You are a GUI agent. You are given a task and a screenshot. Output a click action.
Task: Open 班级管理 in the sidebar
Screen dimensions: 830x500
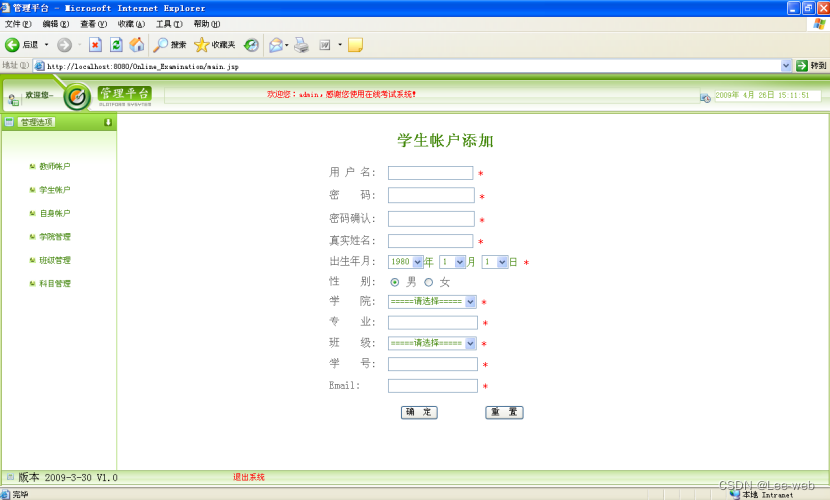[x=55, y=260]
